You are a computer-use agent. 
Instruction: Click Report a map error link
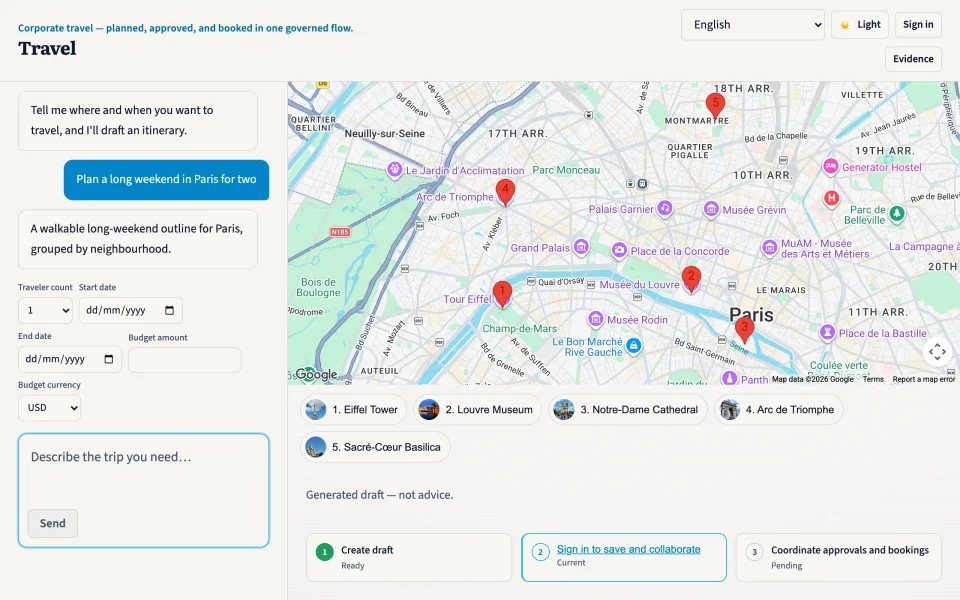pos(923,380)
